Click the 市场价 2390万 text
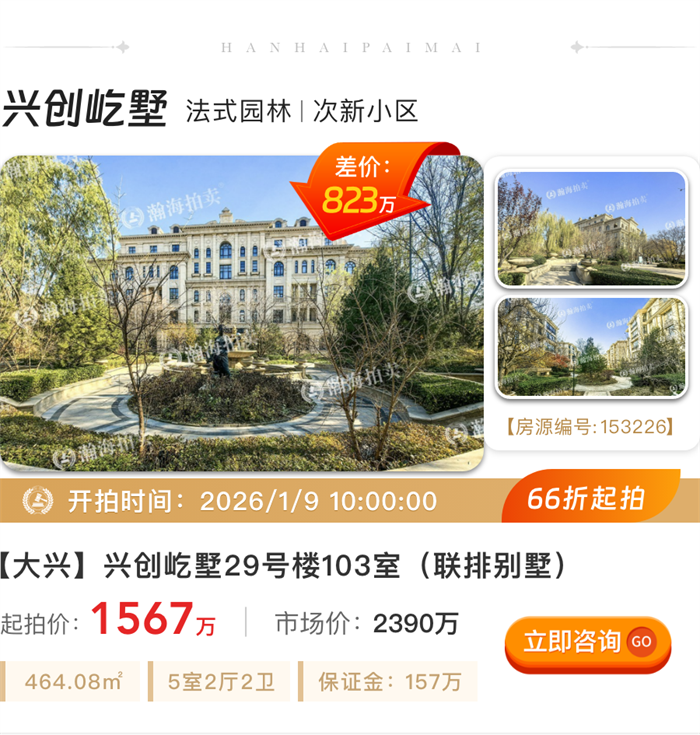700x735 pixels. 367,623
